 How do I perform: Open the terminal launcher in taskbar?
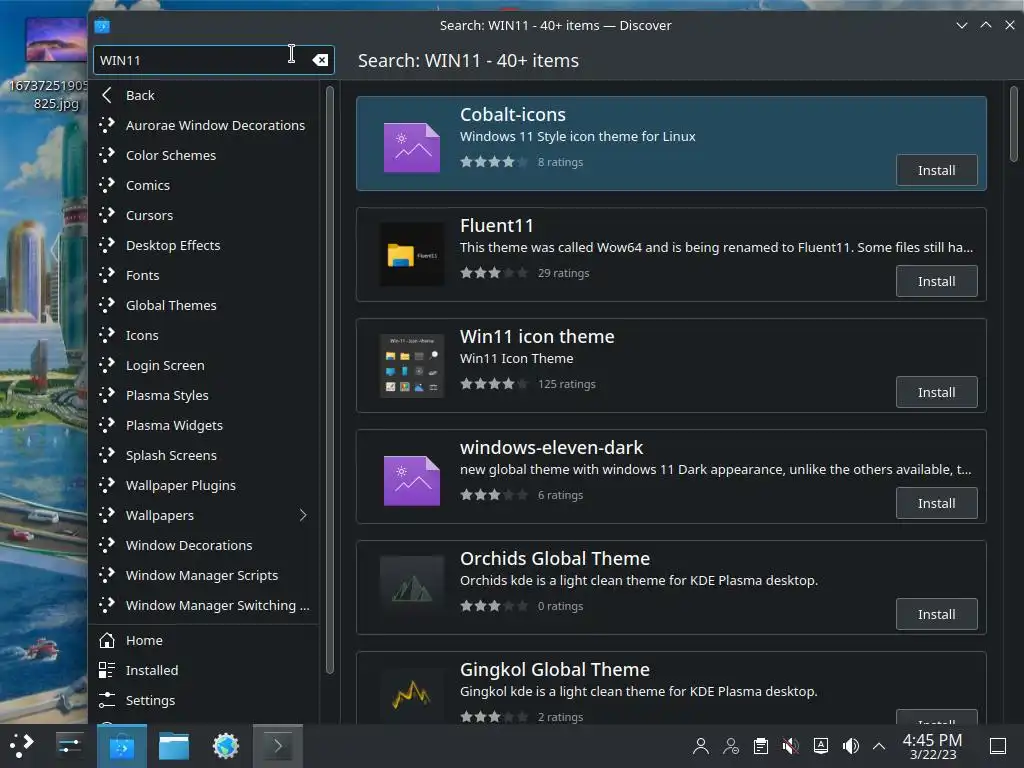click(x=278, y=746)
